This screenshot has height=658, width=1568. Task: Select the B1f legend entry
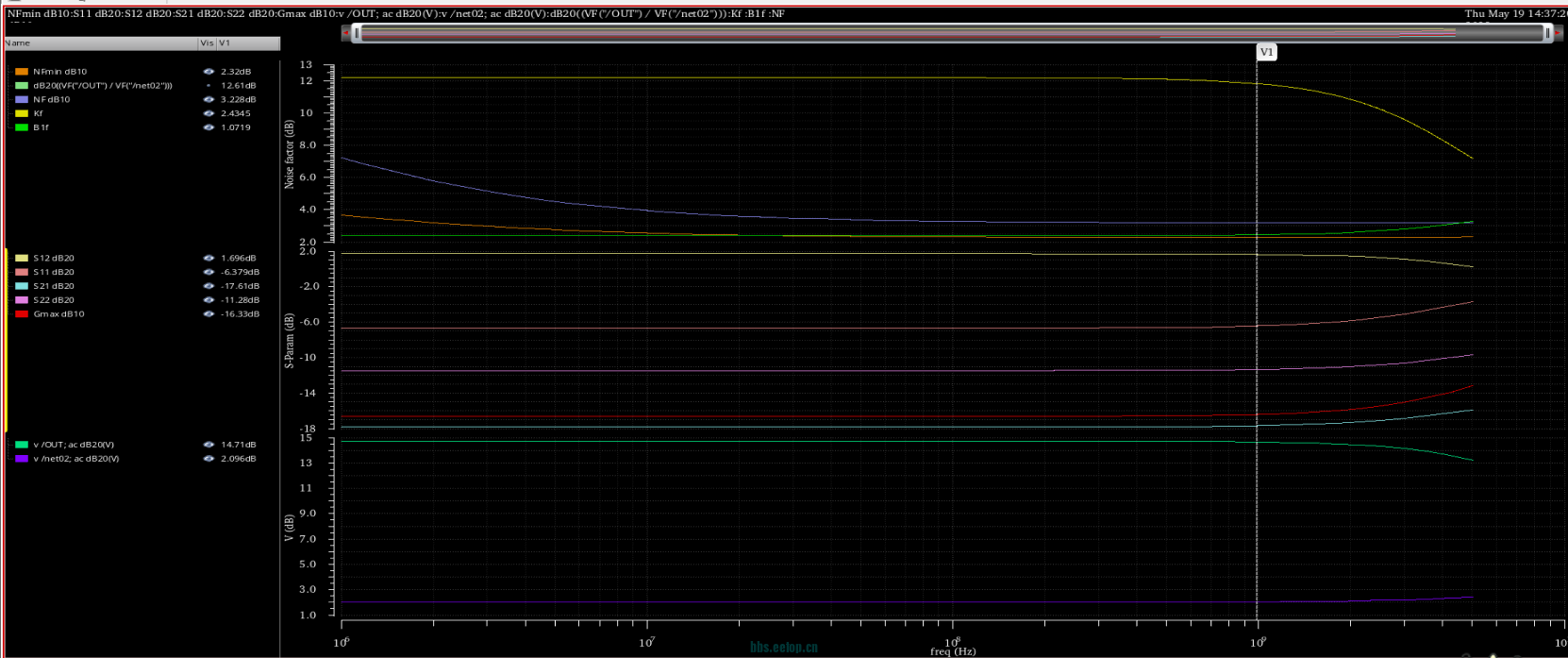point(41,127)
